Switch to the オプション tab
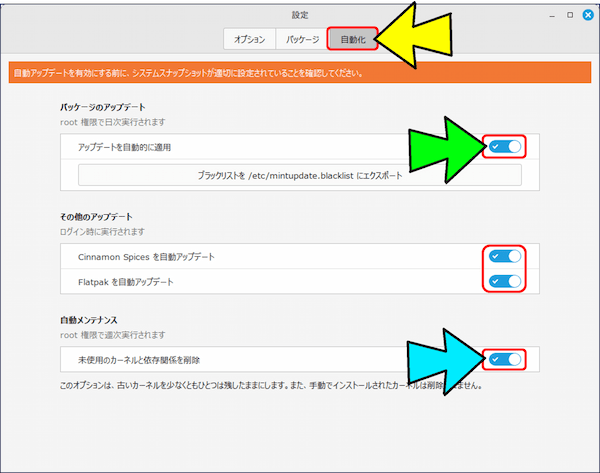The image size is (600, 473). (x=249, y=40)
